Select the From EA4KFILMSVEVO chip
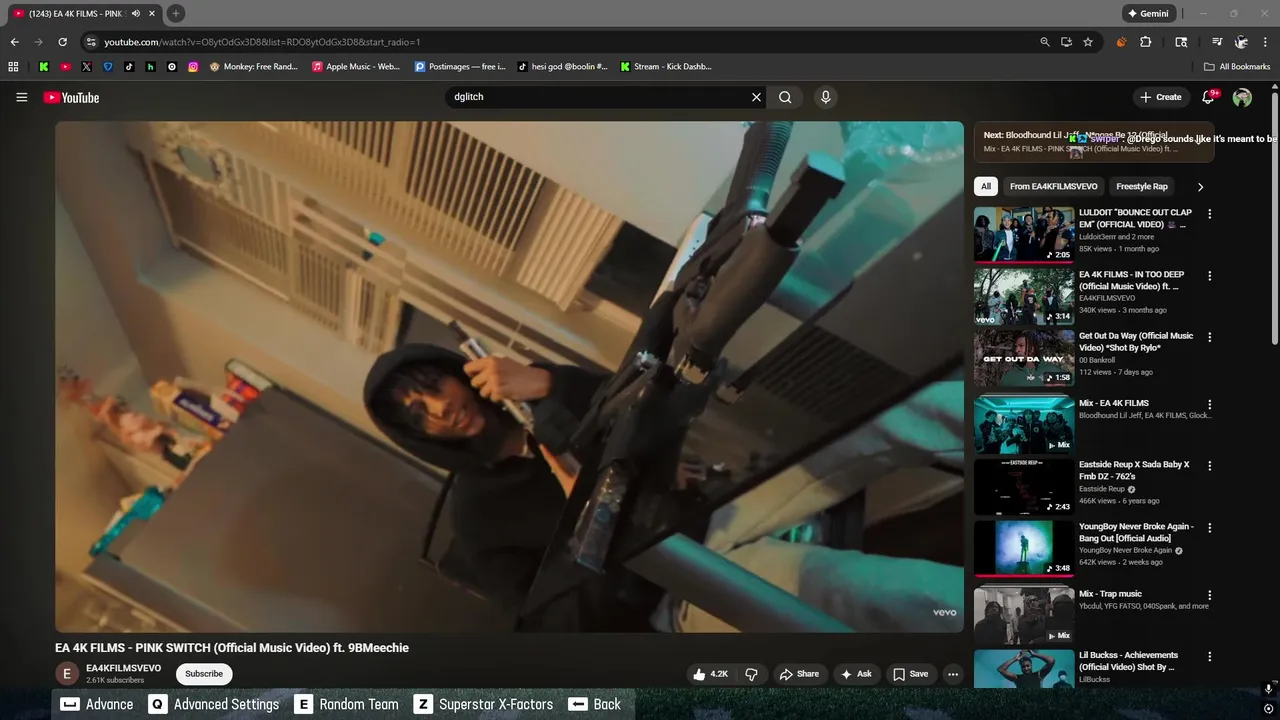Viewport: 1280px width, 720px height. [x=1053, y=186]
